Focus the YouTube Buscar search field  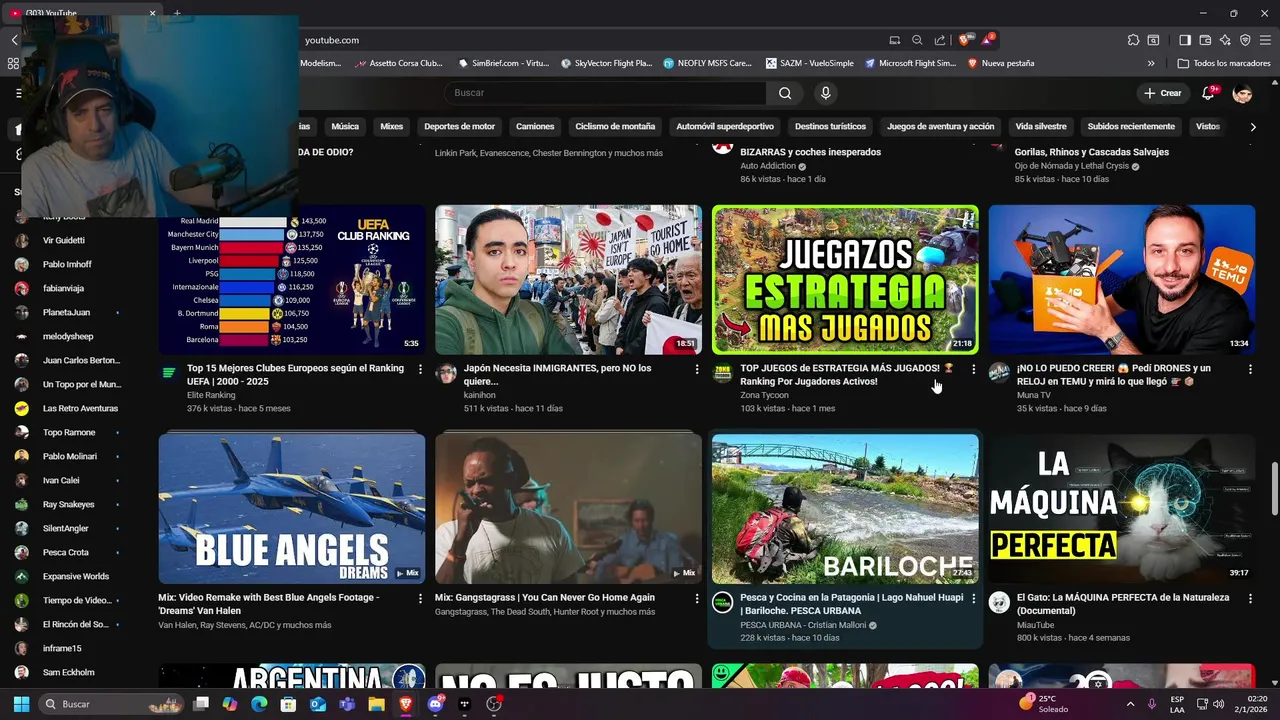[606, 93]
